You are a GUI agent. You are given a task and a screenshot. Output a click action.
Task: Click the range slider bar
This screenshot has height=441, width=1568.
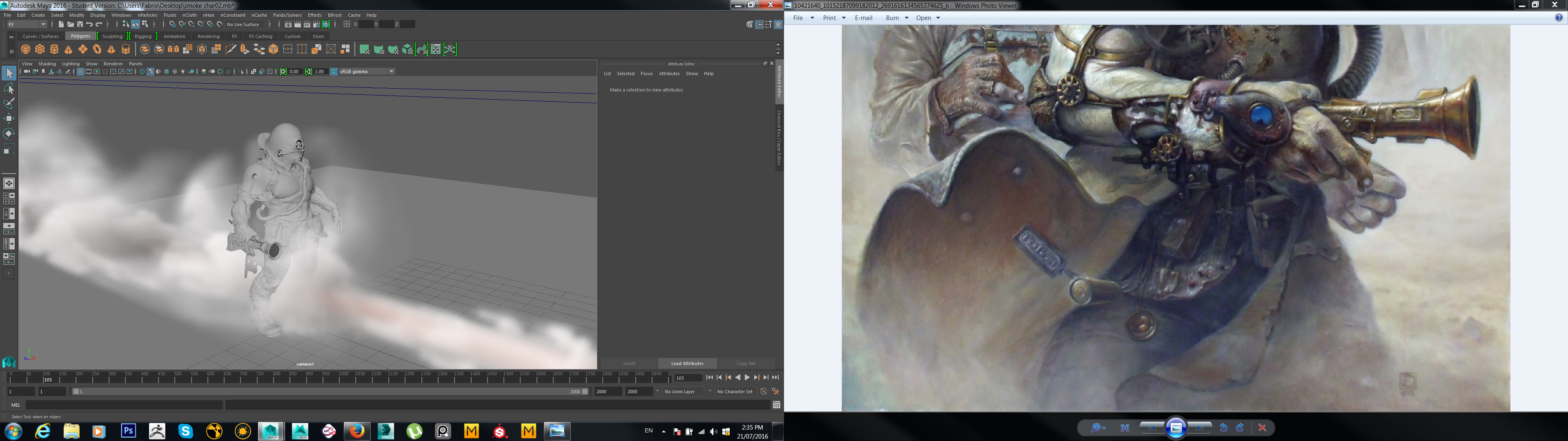click(x=330, y=392)
